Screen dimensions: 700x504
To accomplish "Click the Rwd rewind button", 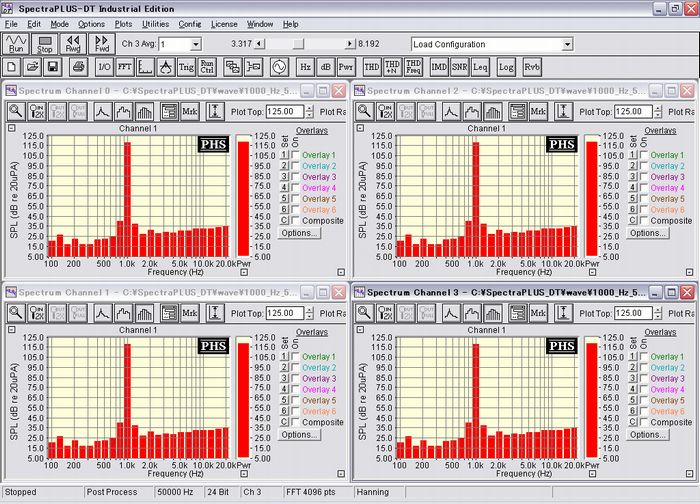I will tap(74, 44).
